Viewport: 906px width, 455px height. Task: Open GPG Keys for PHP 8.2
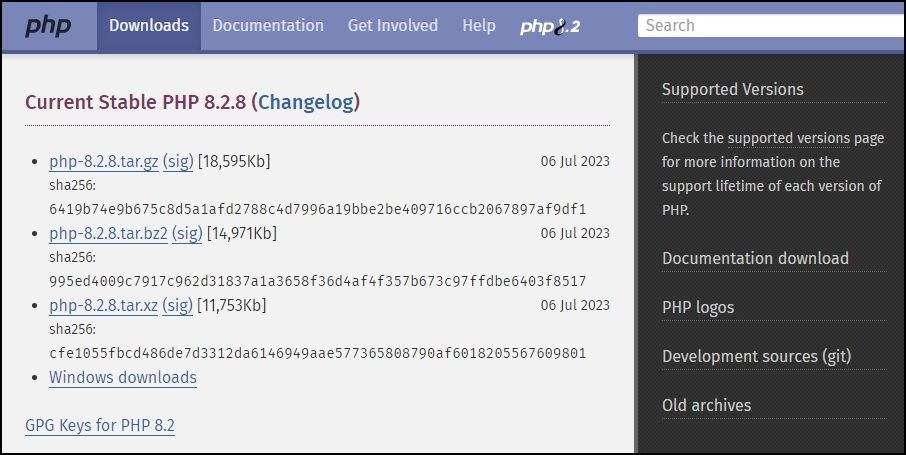(100, 426)
